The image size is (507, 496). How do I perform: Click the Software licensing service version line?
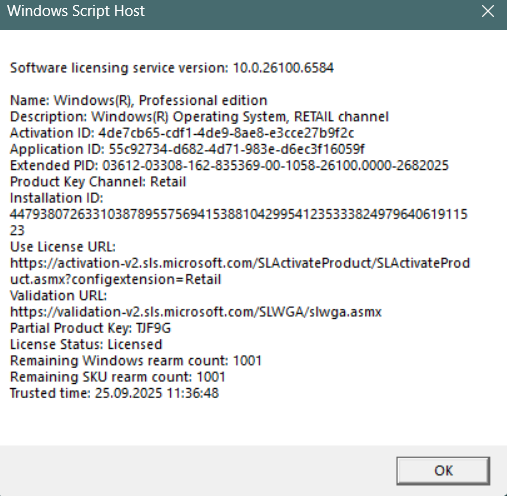click(x=172, y=68)
